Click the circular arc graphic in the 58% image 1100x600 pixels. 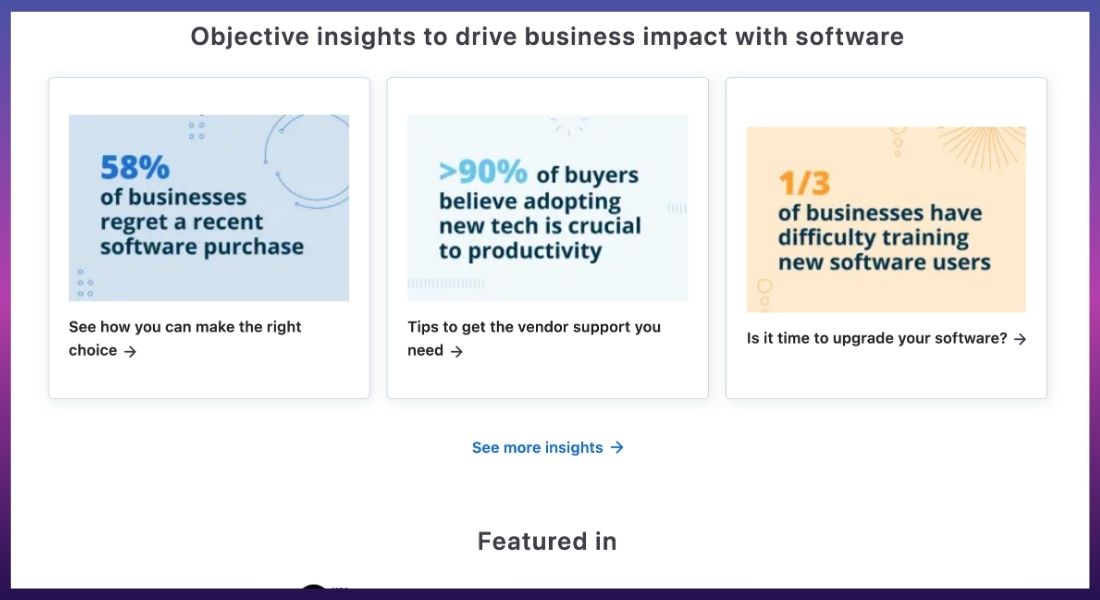click(307, 161)
